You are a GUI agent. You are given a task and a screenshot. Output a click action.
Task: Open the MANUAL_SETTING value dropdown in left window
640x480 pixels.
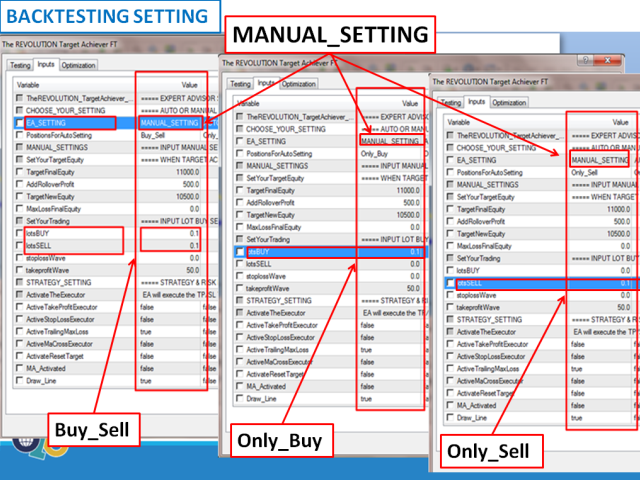(170, 123)
